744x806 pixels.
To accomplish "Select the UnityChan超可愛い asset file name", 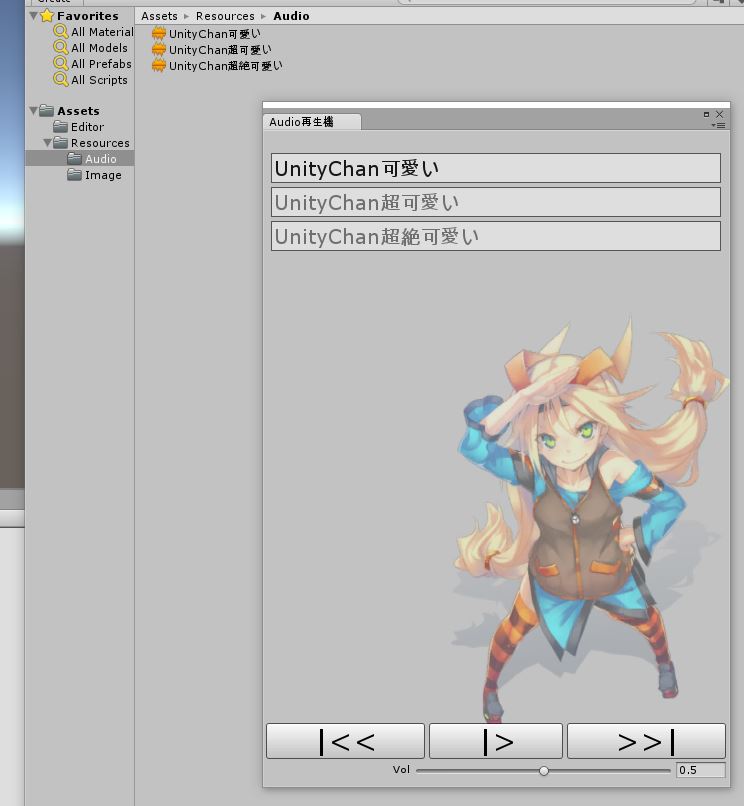I will pyautogui.click(x=220, y=50).
